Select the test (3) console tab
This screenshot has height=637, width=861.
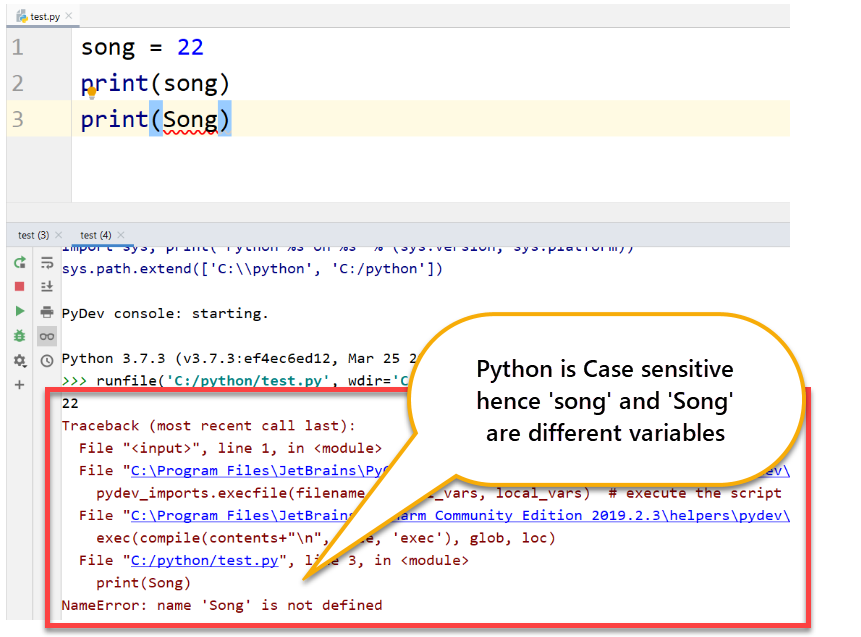click(33, 235)
